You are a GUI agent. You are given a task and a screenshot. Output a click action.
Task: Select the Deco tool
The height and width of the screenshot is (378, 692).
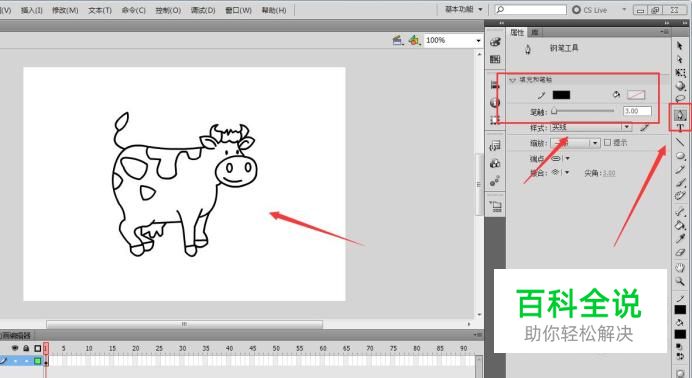coord(680,195)
